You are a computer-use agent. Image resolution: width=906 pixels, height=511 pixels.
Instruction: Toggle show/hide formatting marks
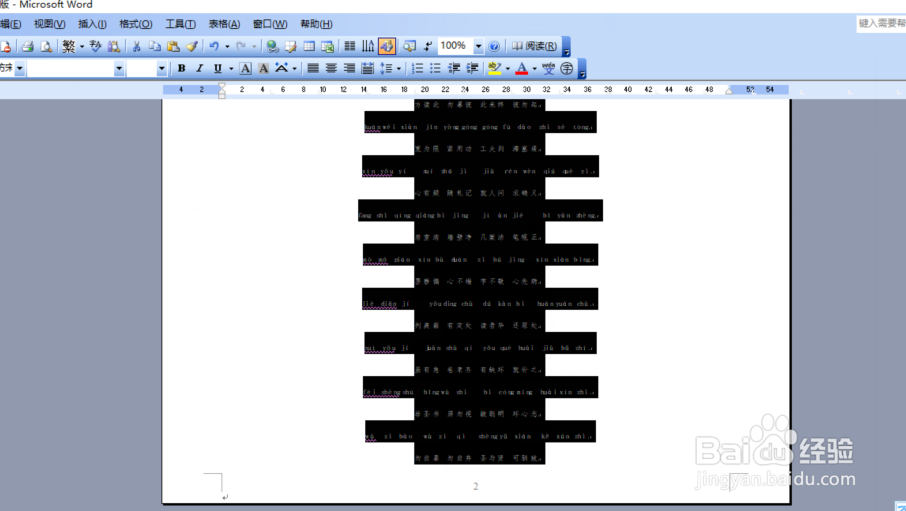coord(428,46)
